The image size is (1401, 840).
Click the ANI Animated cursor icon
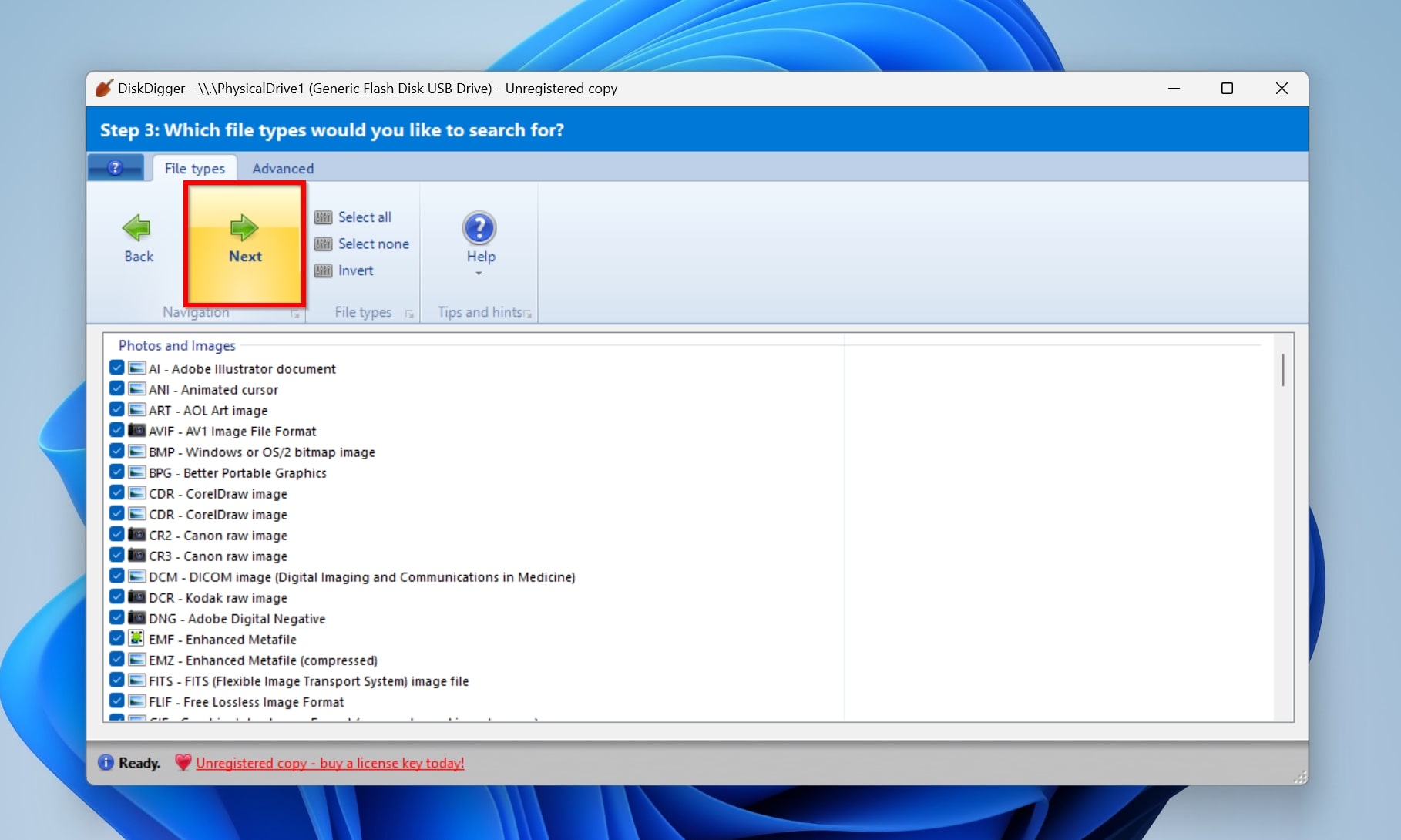point(137,388)
